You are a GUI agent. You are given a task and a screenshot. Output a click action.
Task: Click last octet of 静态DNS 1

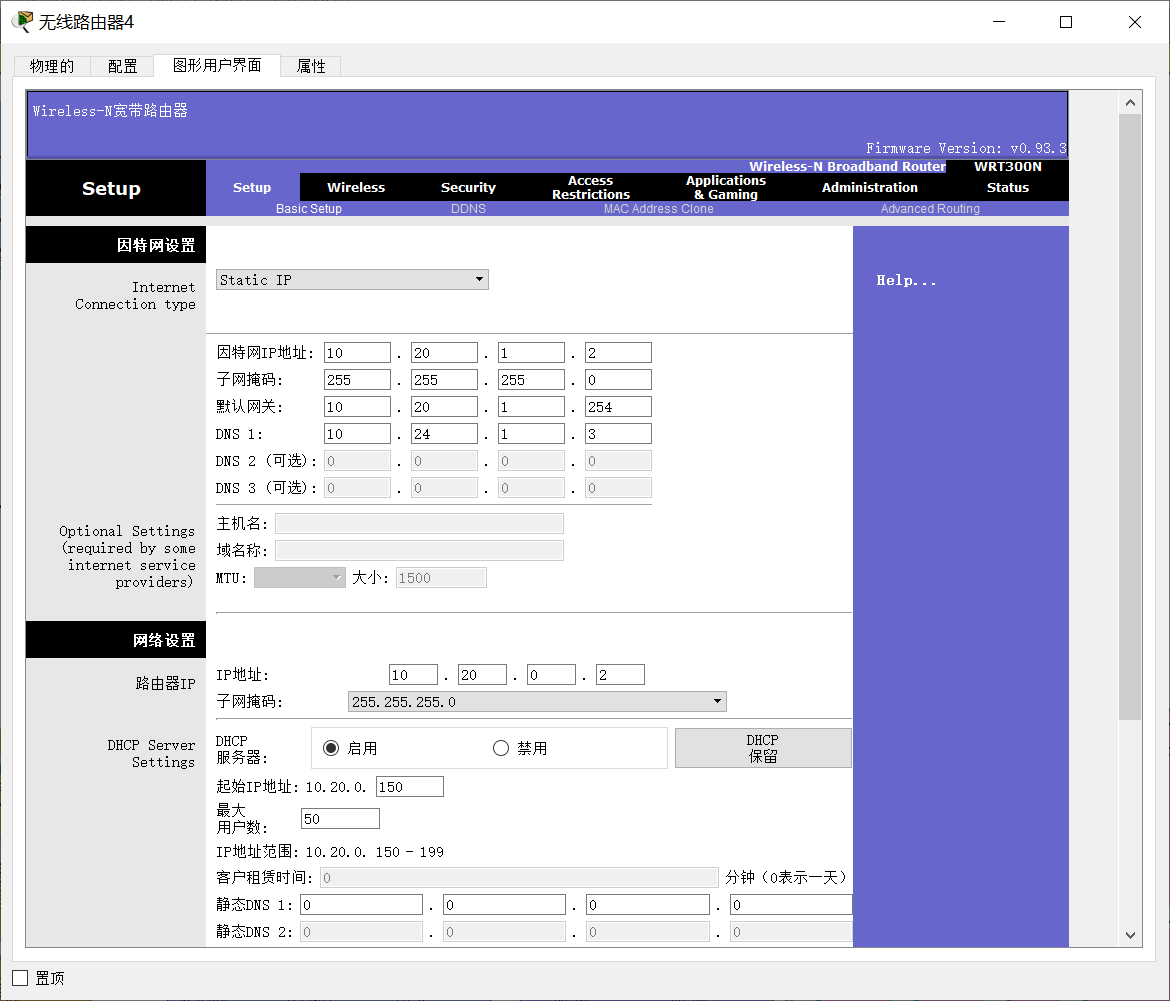point(791,905)
